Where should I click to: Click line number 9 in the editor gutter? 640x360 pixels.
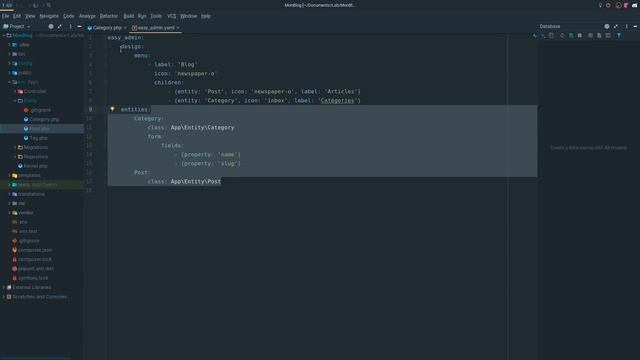pos(90,109)
